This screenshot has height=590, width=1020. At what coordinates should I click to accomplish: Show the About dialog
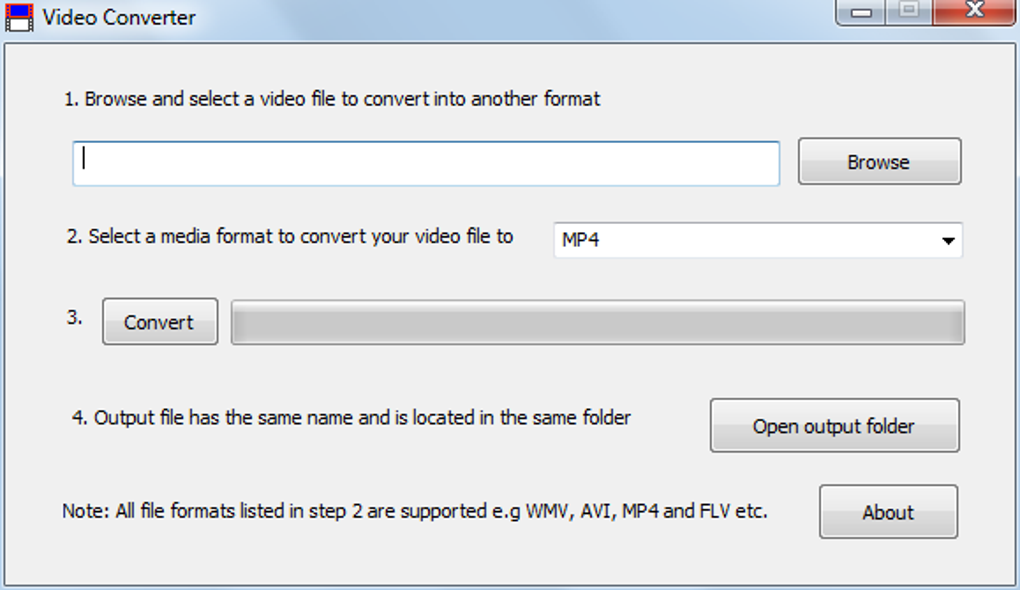point(888,512)
